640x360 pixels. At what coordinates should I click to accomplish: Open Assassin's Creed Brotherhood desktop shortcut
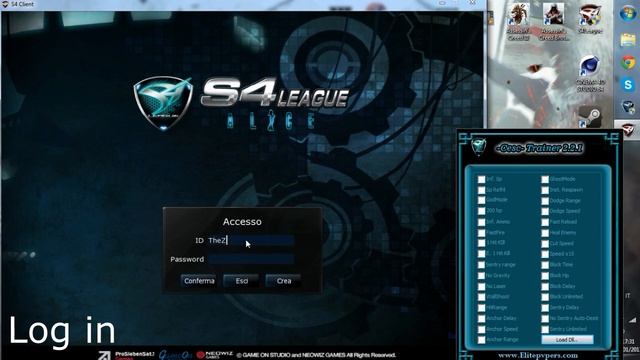(553, 21)
